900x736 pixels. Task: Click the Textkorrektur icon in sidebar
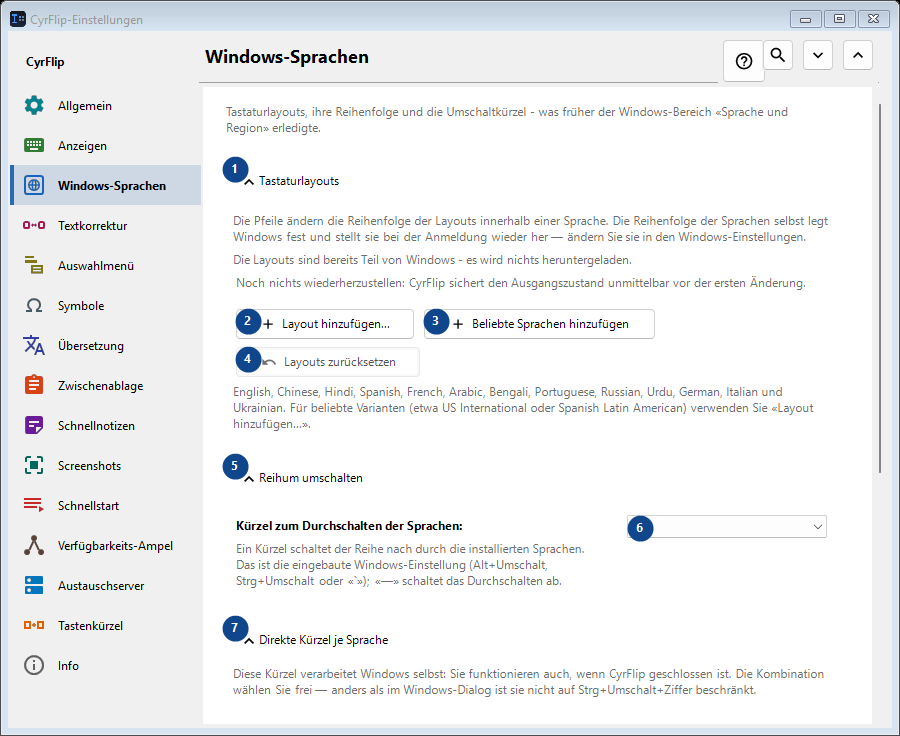coord(34,225)
